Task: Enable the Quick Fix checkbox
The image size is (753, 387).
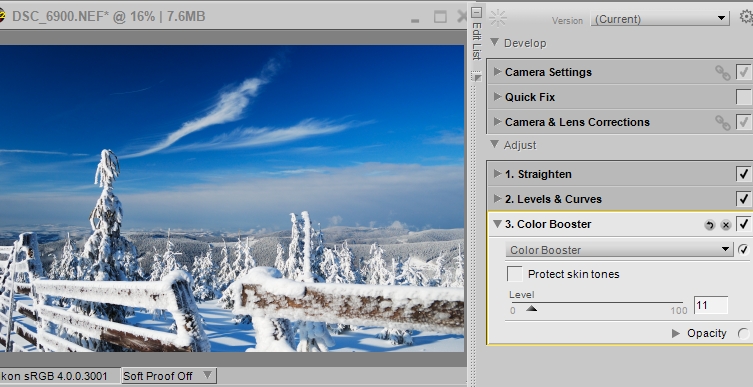Action: tap(744, 97)
